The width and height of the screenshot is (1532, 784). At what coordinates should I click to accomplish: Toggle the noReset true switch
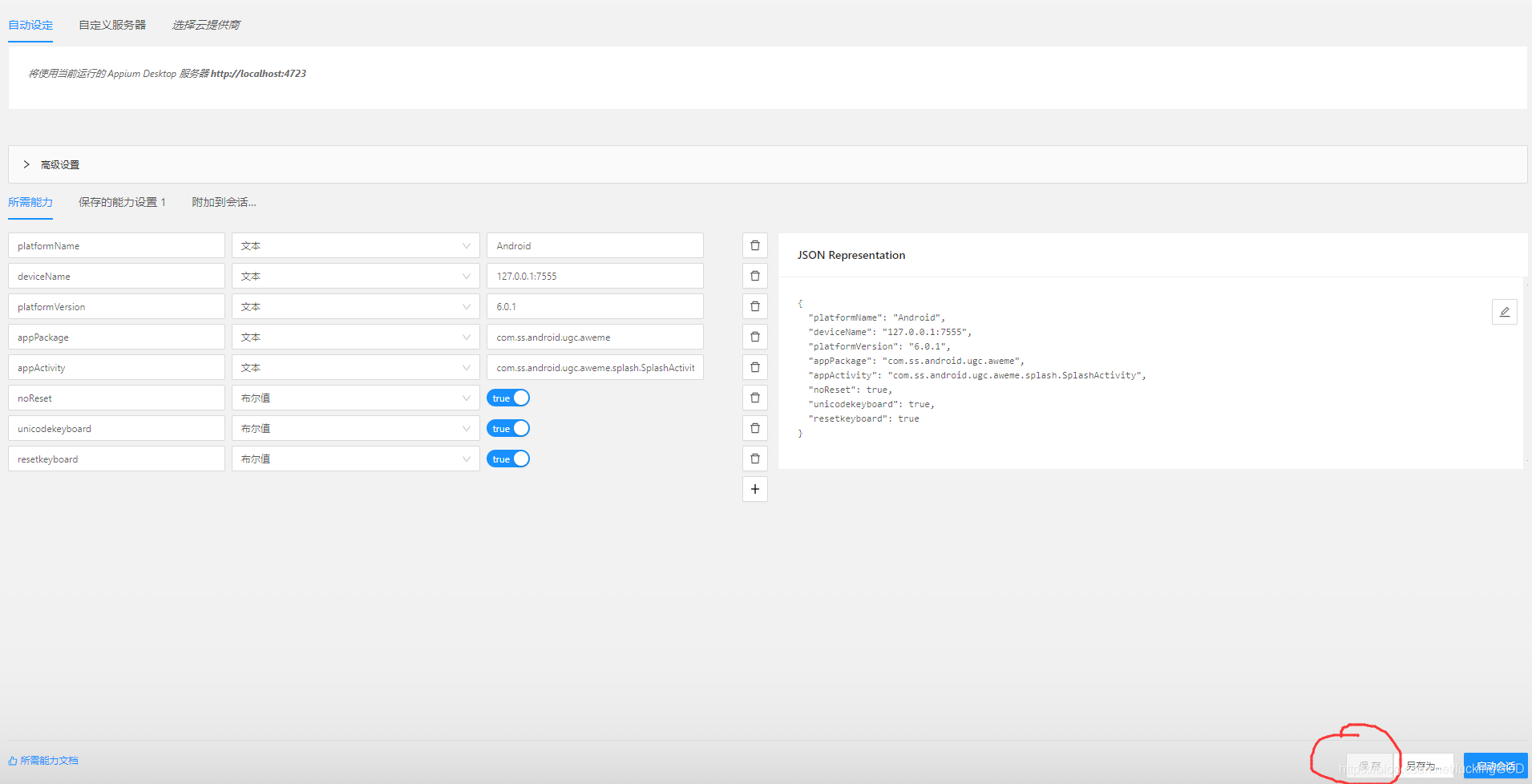point(508,398)
